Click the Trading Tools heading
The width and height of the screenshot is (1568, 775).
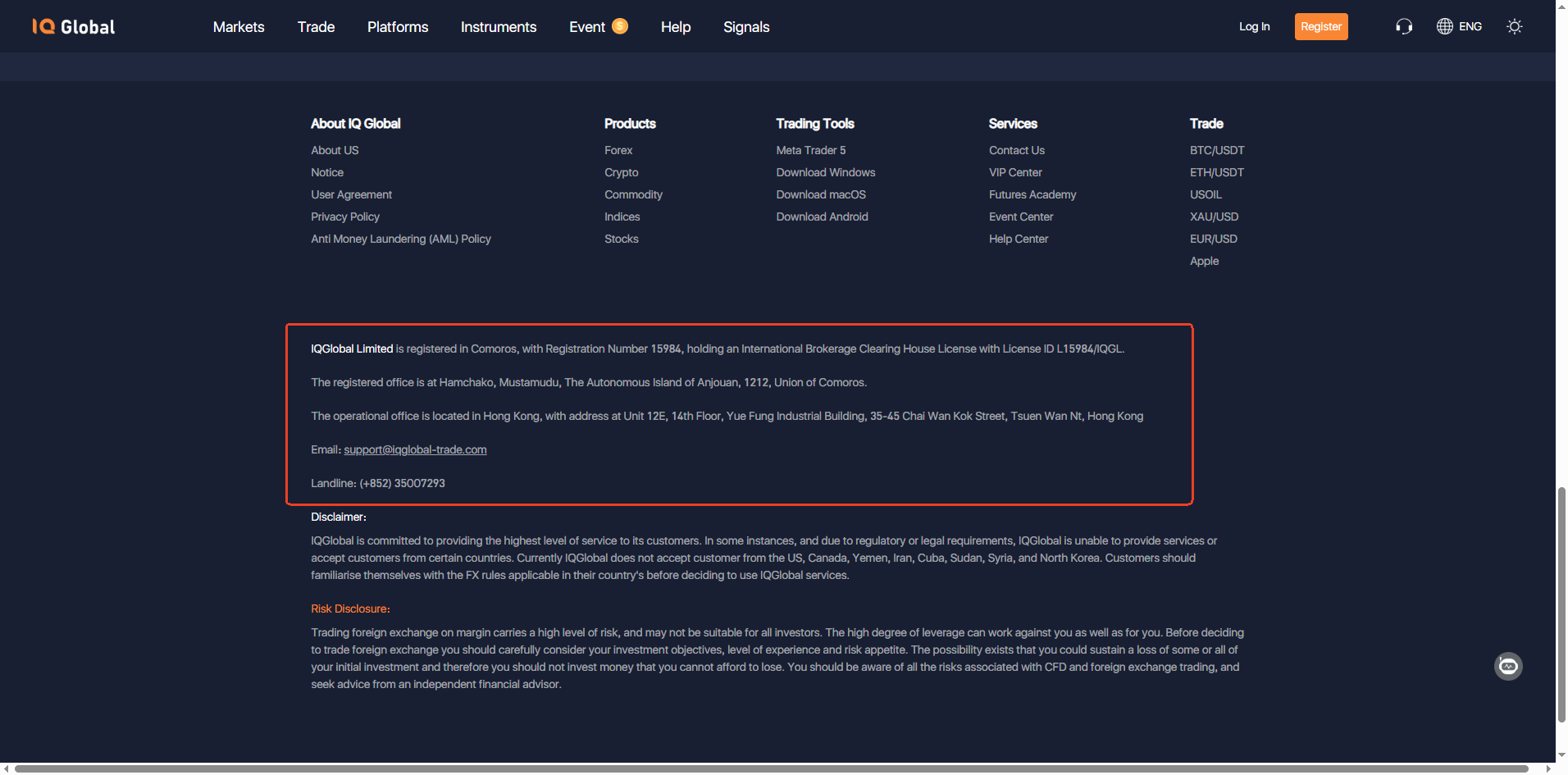click(x=815, y=123)
